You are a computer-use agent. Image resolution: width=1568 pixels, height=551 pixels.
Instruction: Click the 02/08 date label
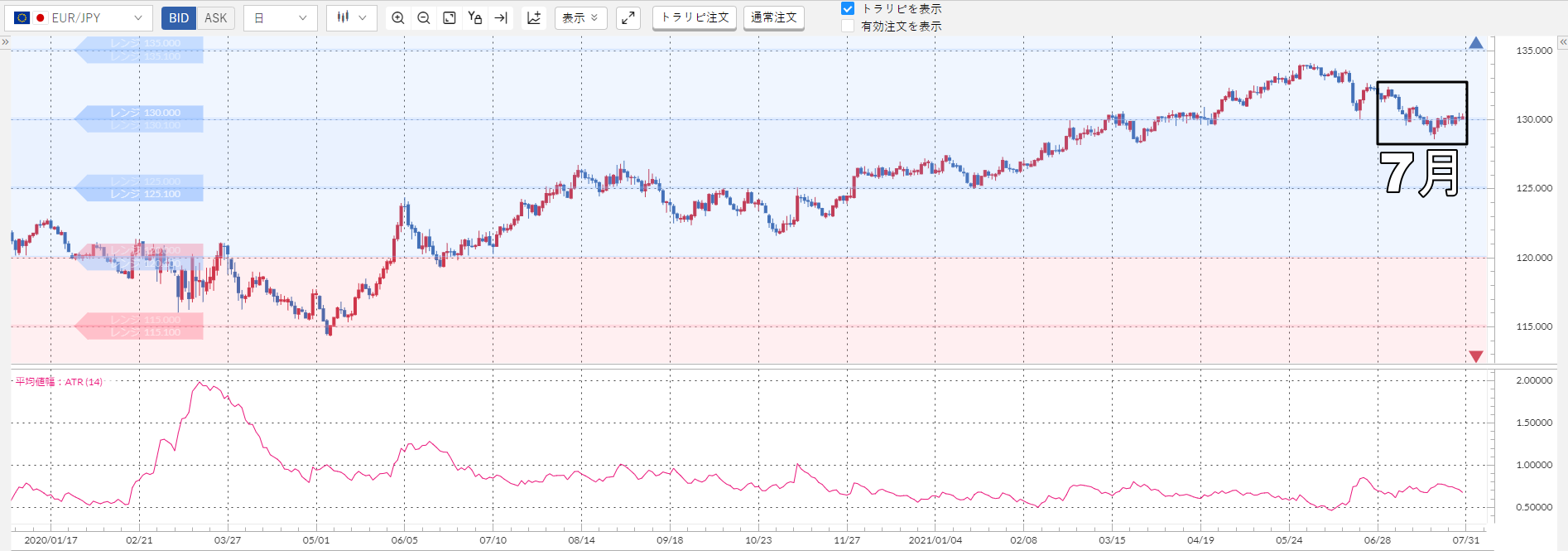coord(1023,540)
